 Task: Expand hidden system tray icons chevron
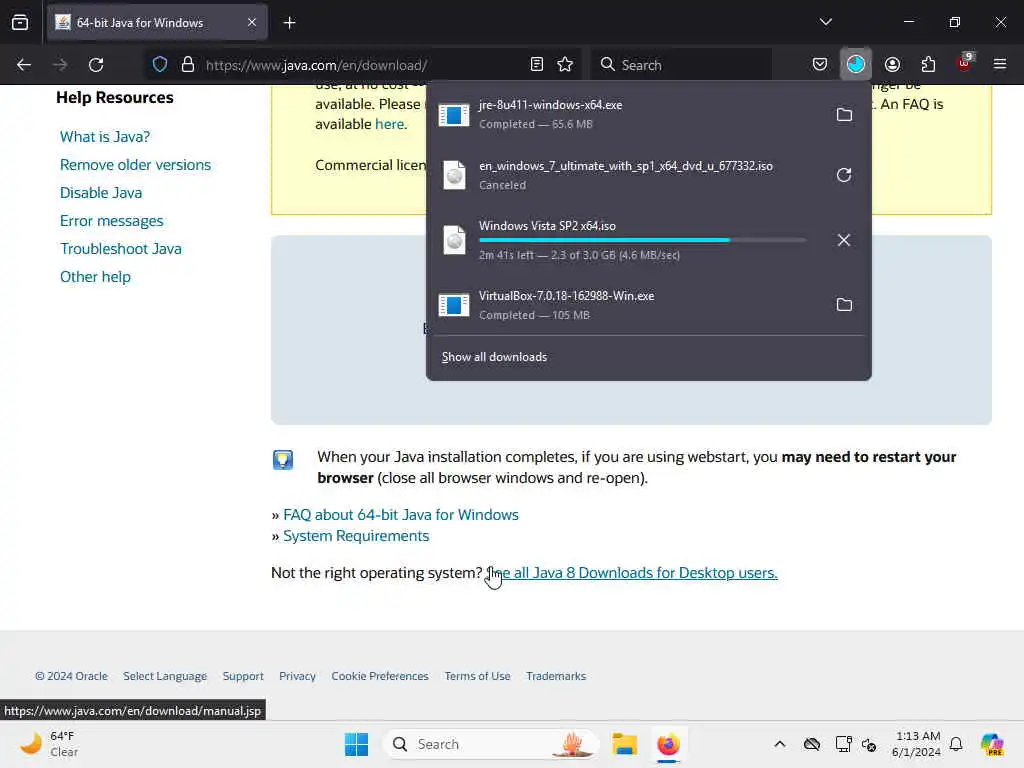(x=780, y=744)
